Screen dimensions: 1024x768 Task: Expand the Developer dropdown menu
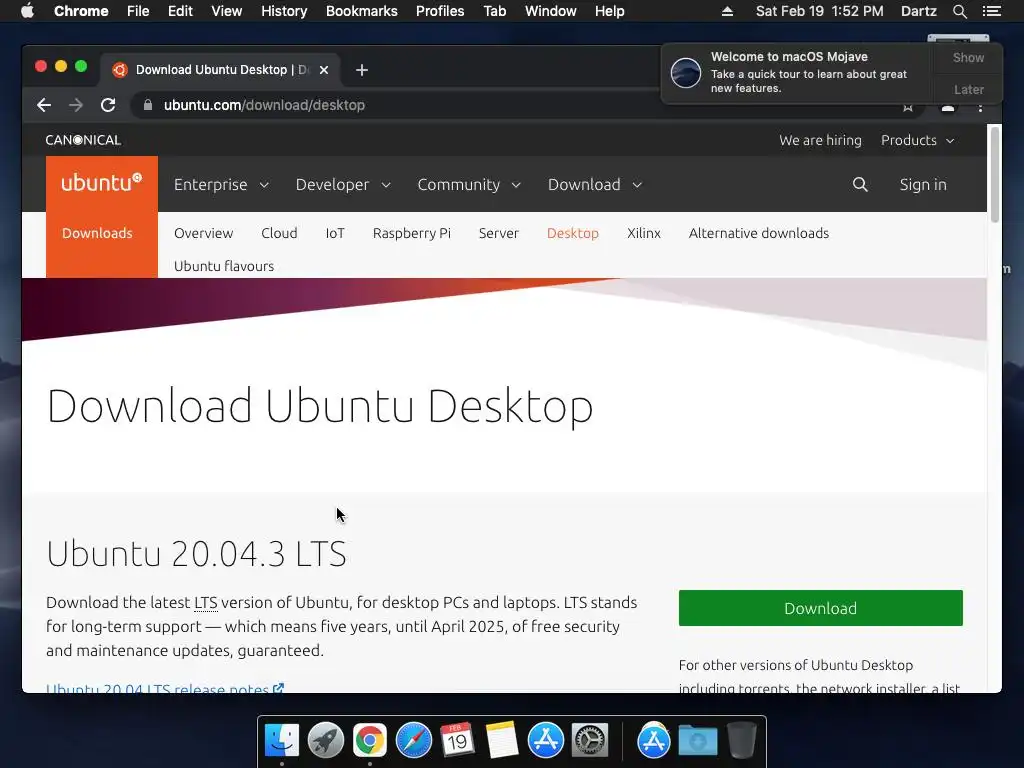(343, 185)
